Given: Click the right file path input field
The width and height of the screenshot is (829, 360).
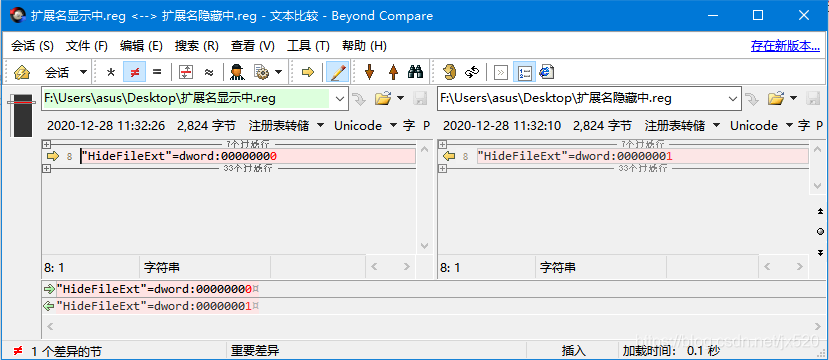Looking at the screenshot, I should pos(581,98).
